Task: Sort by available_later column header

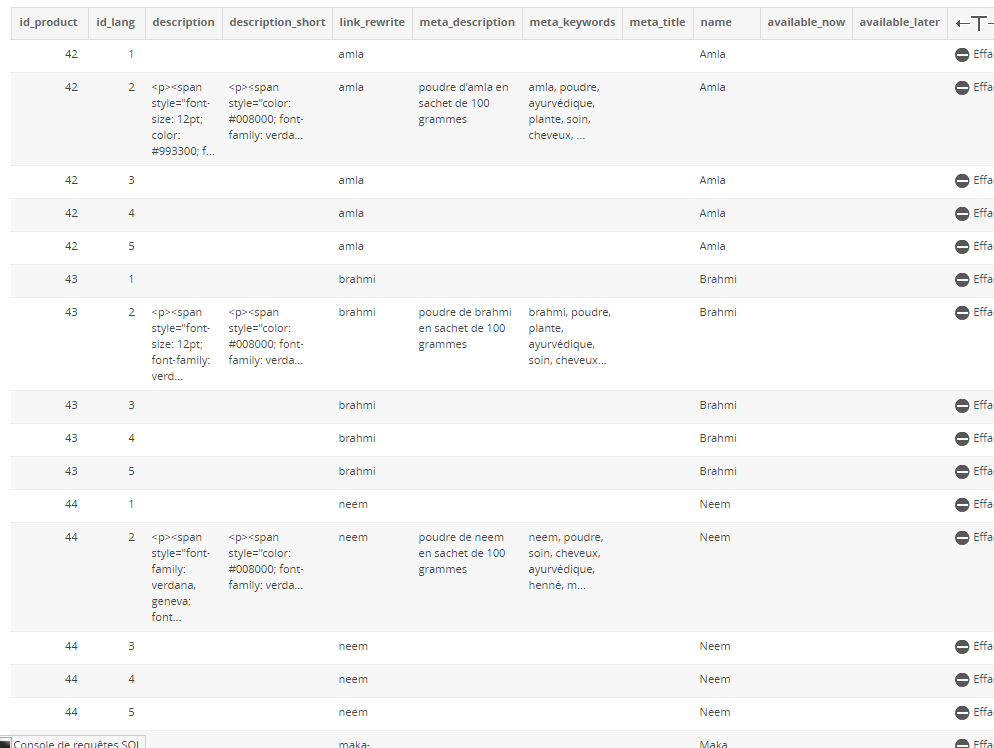Action: click(x=899, y=22)
